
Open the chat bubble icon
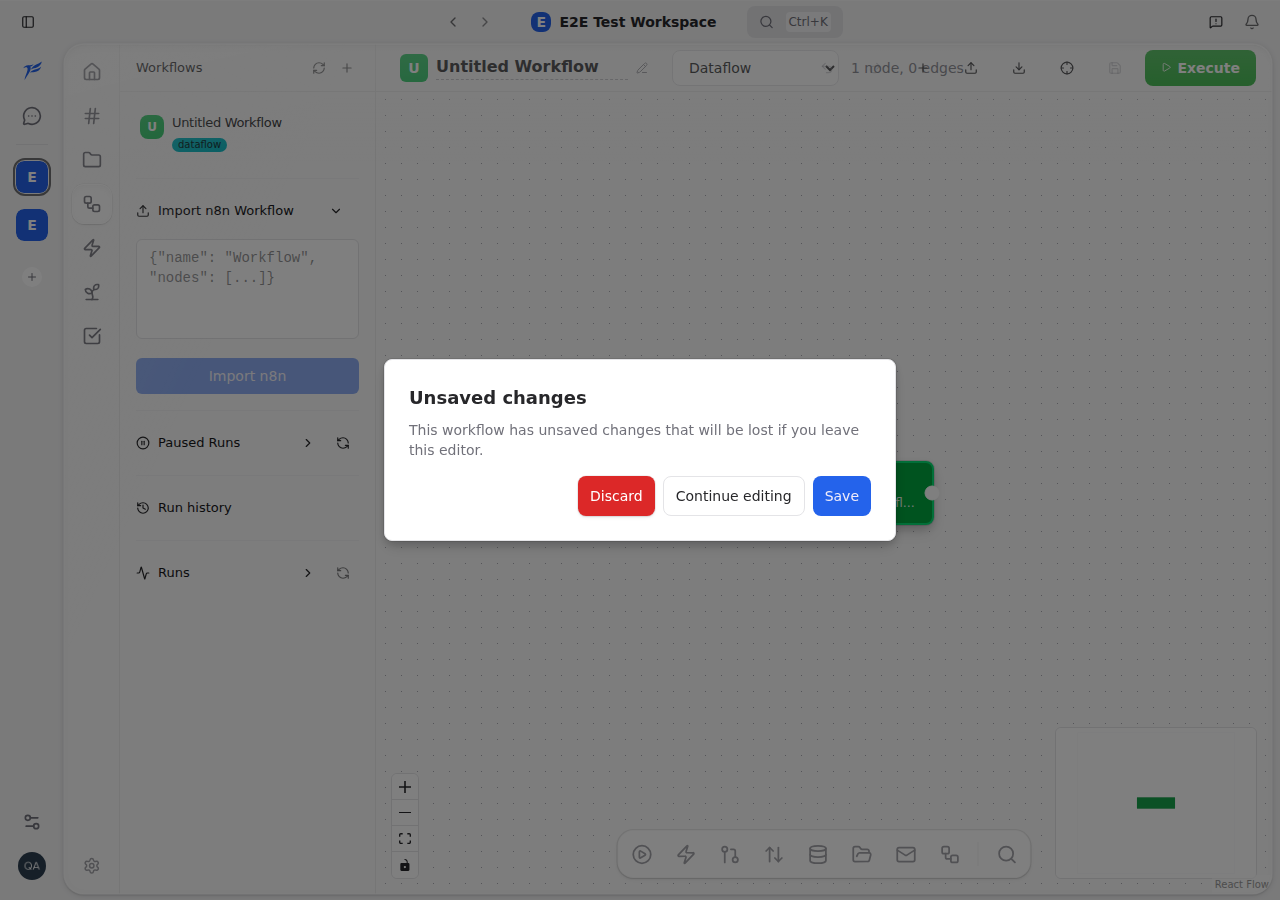click(x=32, y=116)
